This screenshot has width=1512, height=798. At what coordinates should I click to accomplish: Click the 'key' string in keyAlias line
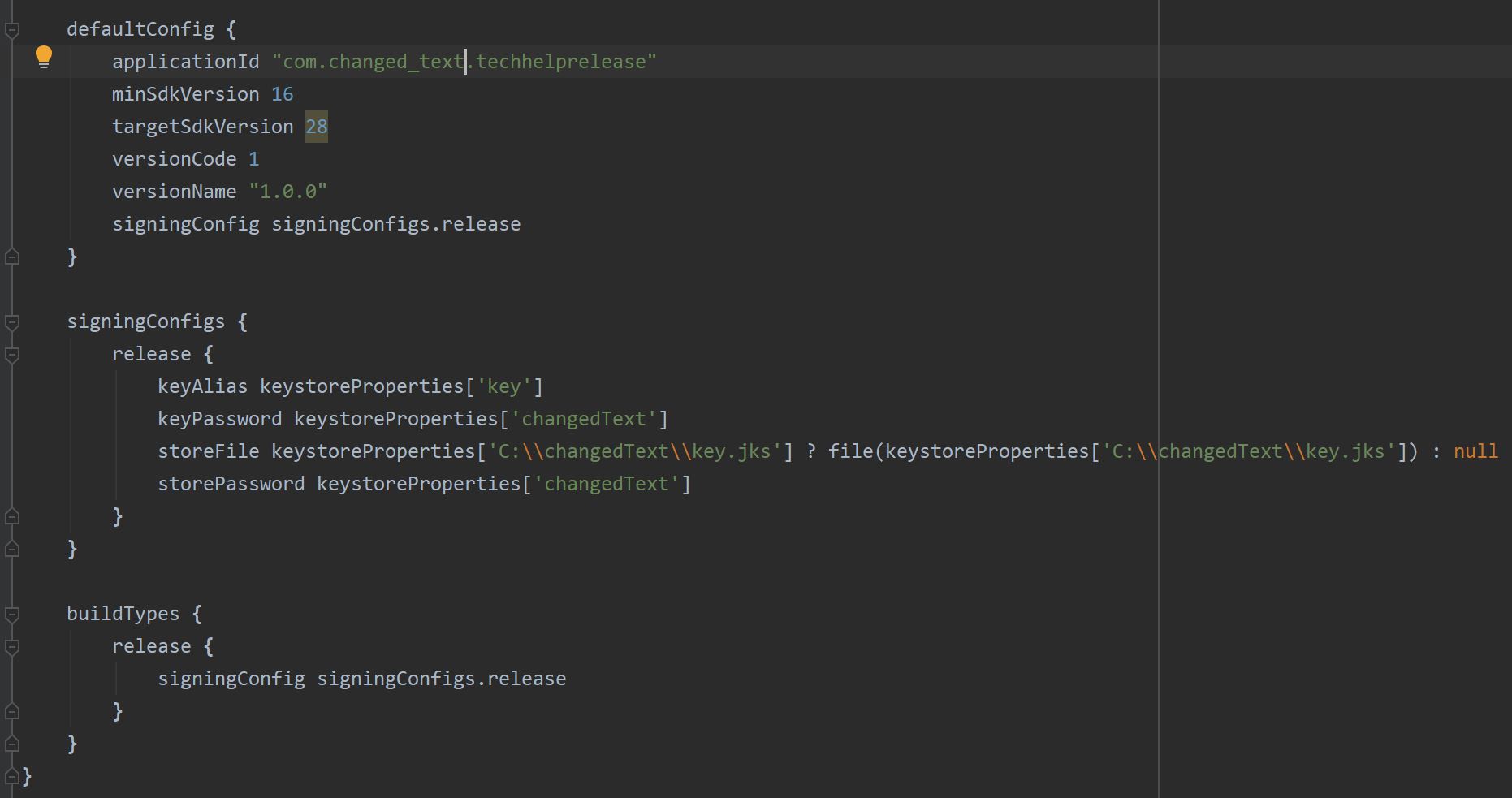pyautogui.click(x=507, y=386)
